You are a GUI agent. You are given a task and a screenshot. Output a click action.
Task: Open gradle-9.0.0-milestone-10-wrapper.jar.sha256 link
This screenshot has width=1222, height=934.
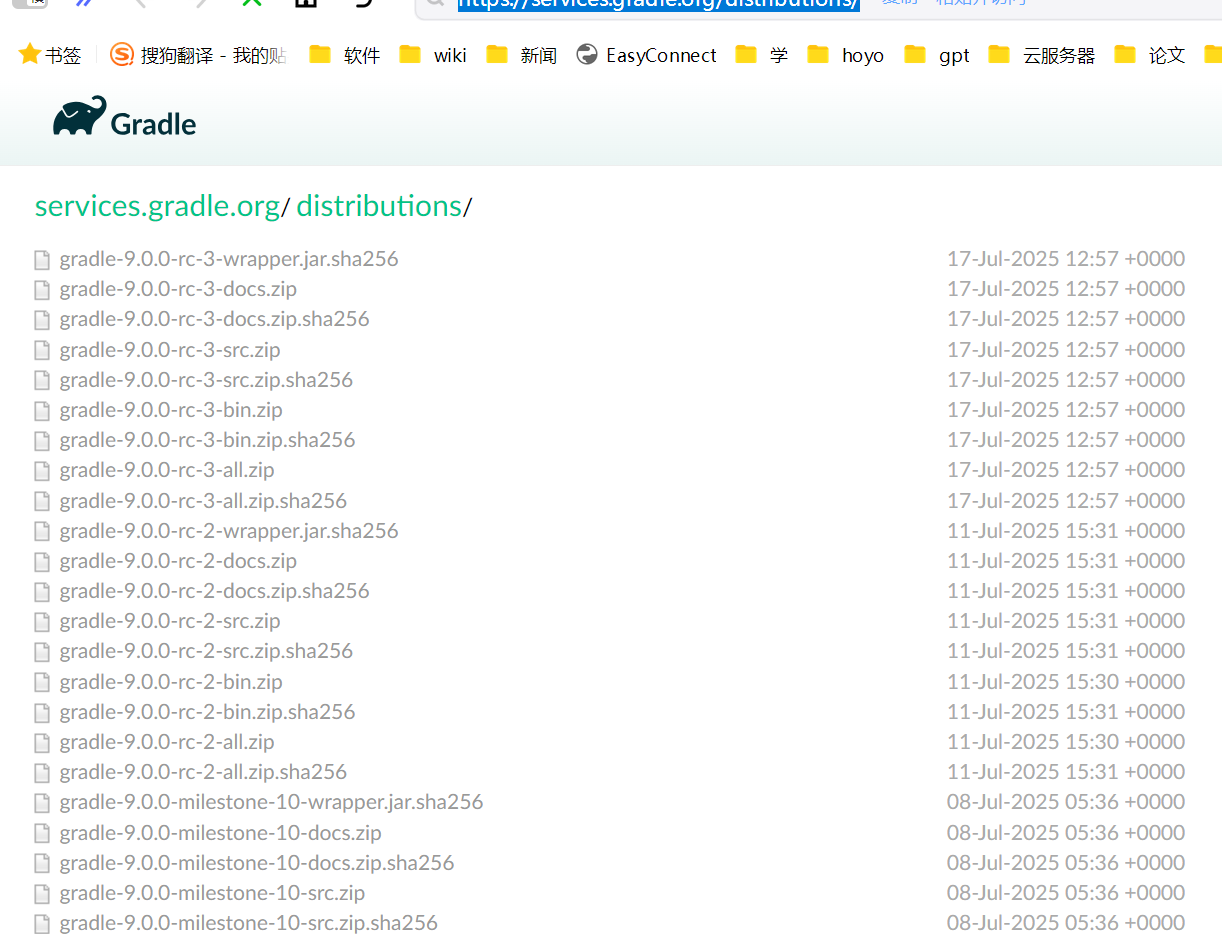click(271, 802)
